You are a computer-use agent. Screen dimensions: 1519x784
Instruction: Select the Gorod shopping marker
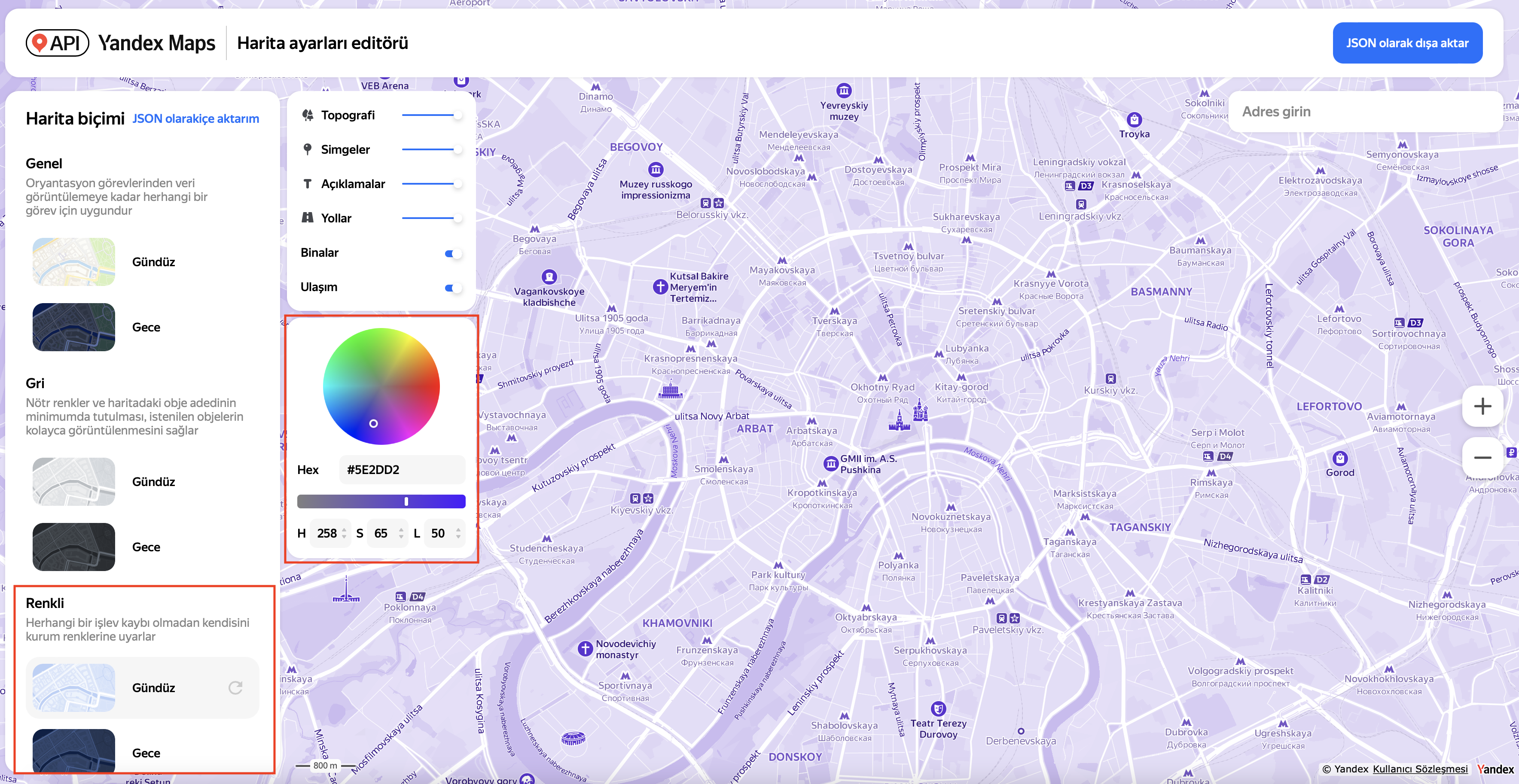[x=1340, y=458]
